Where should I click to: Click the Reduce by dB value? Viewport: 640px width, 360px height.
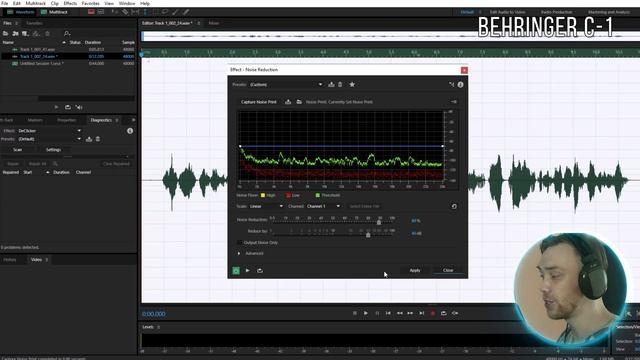pos(416,233)
